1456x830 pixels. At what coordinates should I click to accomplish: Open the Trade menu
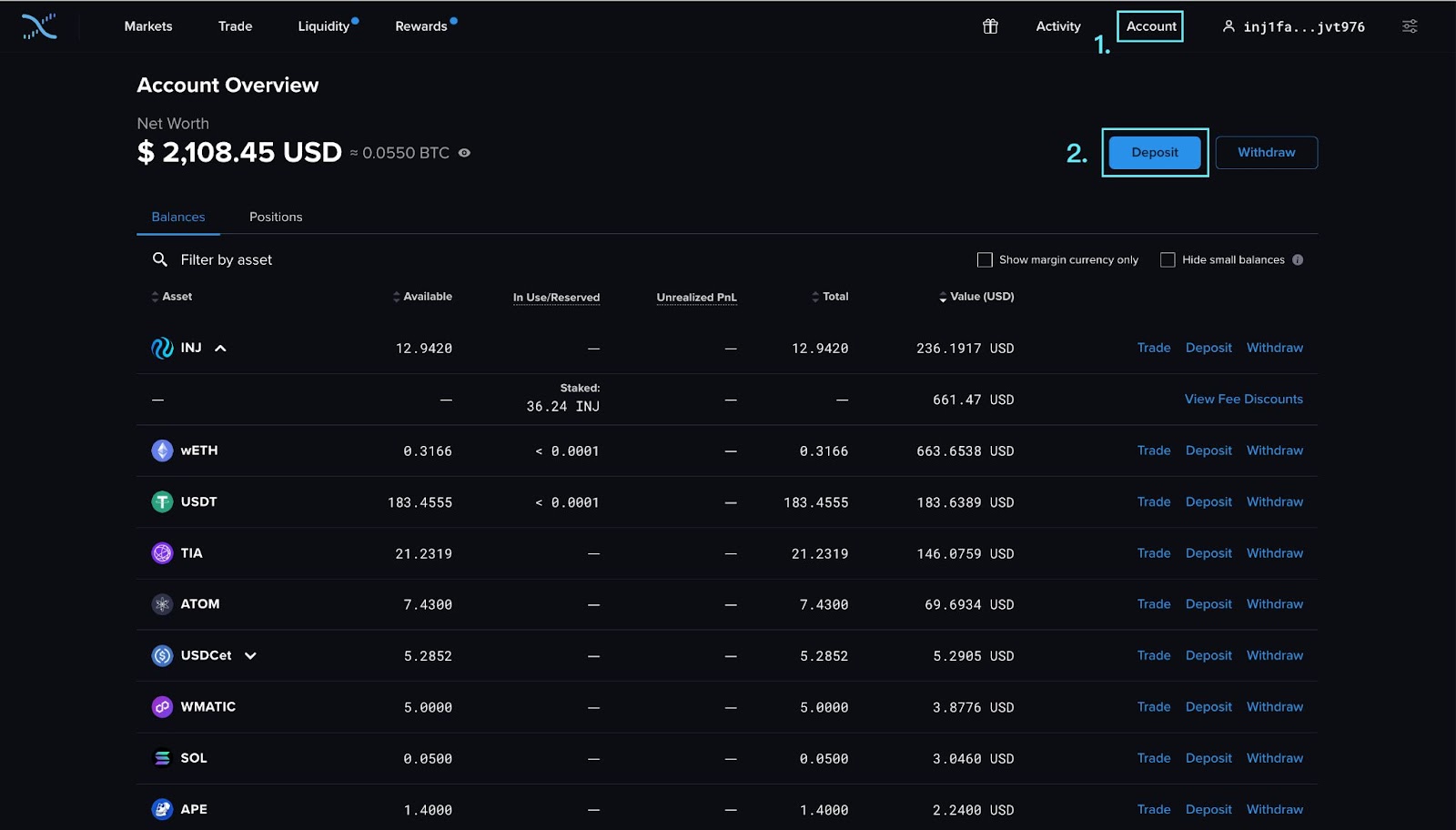click(235, 26)
